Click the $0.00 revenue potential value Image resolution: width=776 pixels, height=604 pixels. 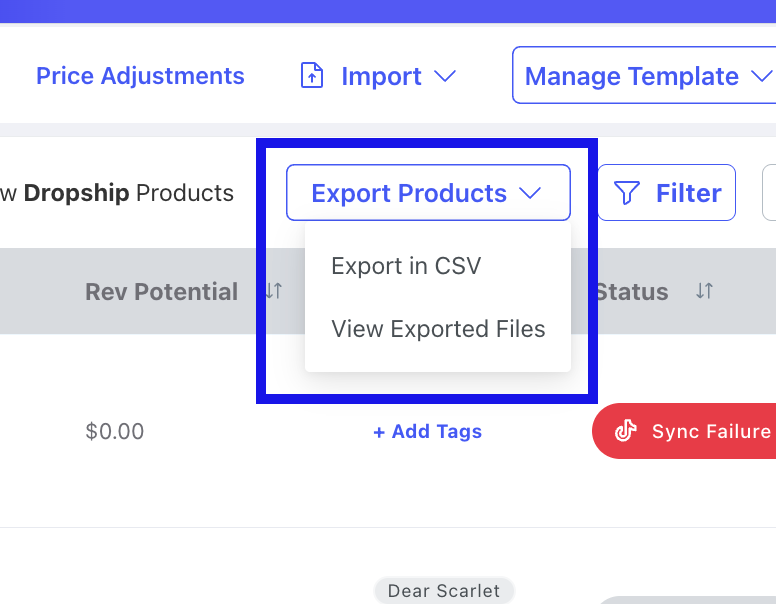[115, 432]
